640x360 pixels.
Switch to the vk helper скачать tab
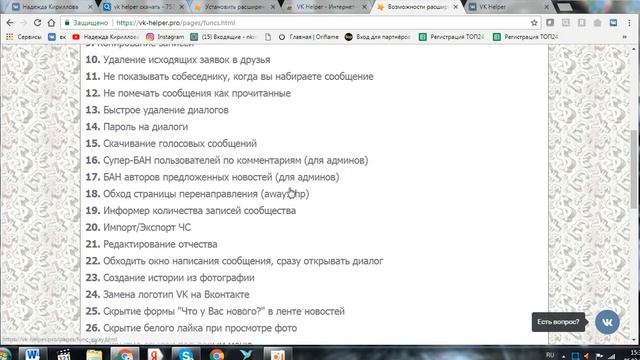(x=143, y=7)
